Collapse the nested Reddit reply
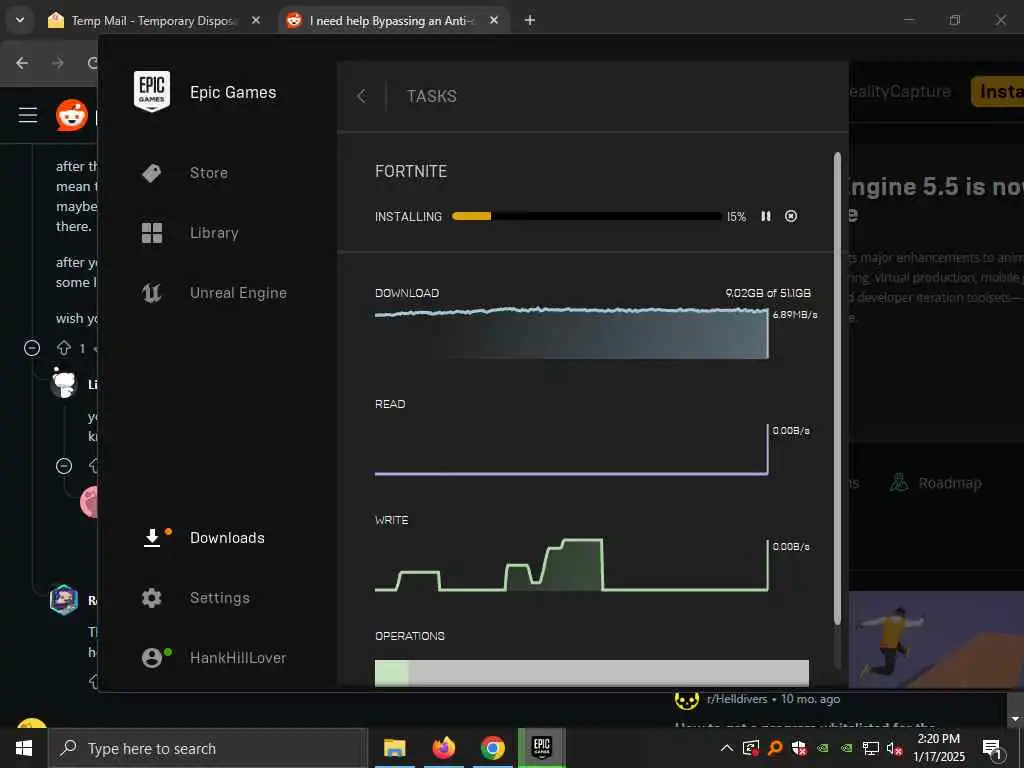This screenshot has height=768, width=1024. (64, 466)
